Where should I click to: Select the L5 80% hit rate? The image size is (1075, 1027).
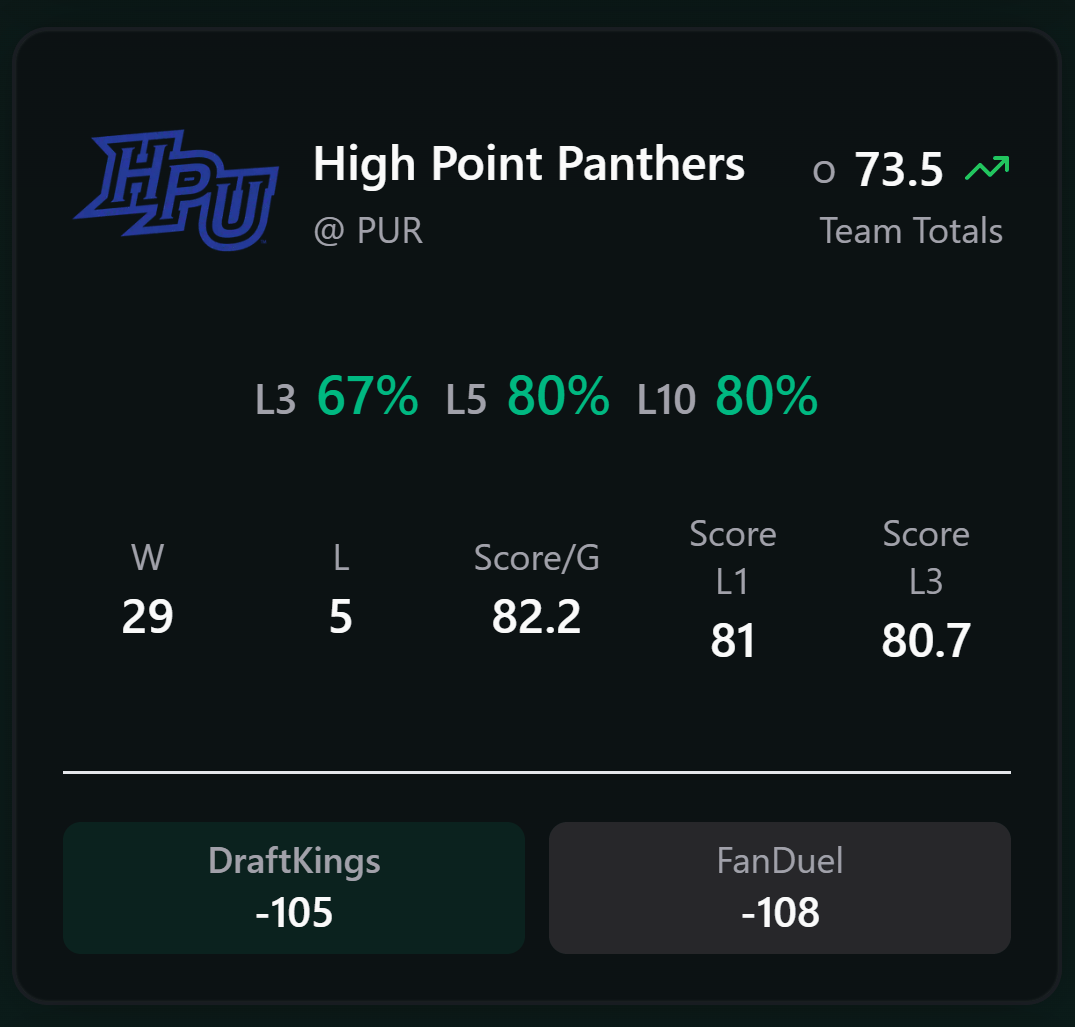(x=527, y=396)
